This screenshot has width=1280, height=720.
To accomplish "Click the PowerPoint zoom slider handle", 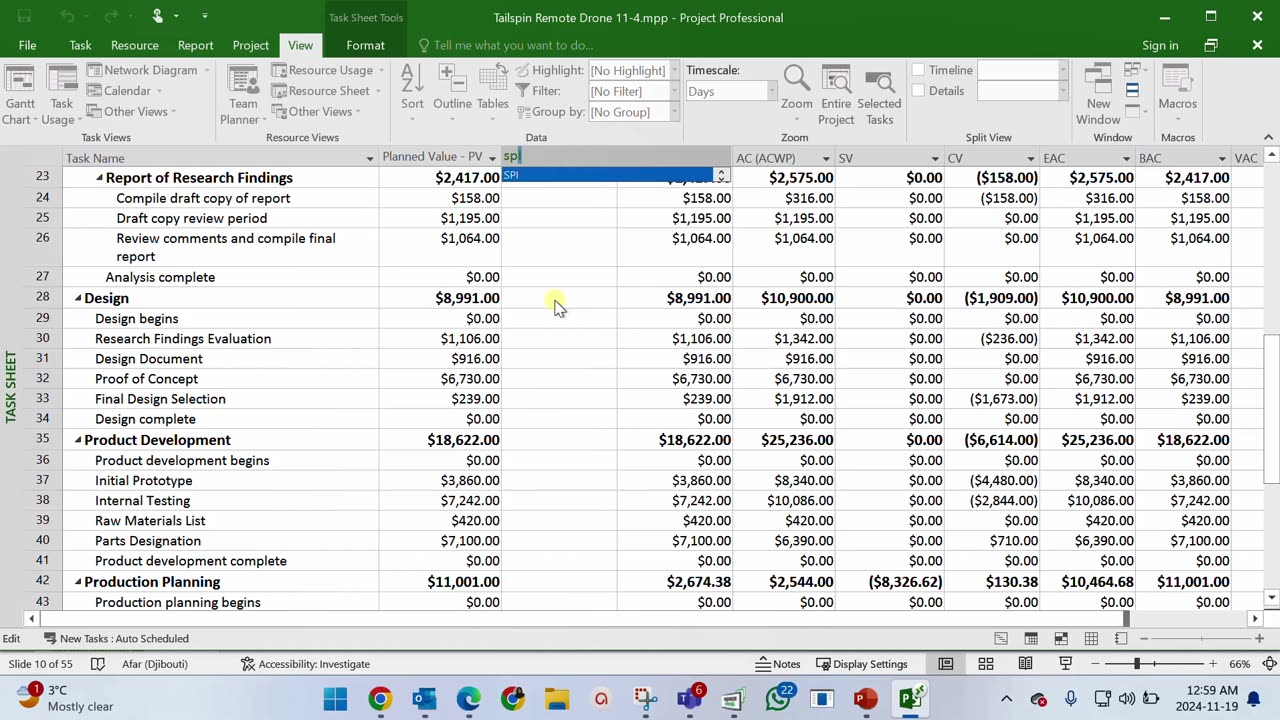I will pos(1136,664).
